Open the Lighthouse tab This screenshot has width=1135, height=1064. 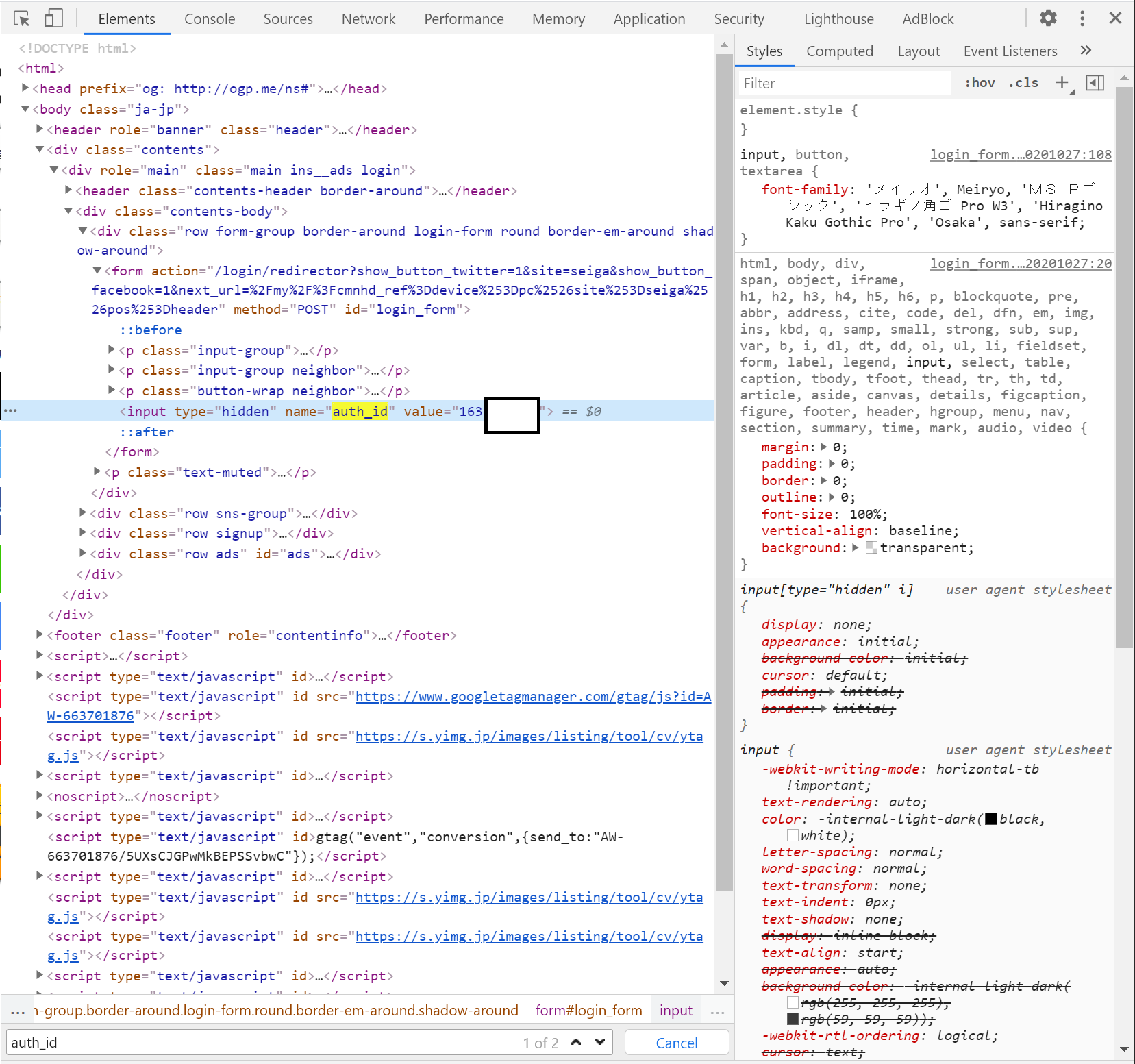coord(839,19)
